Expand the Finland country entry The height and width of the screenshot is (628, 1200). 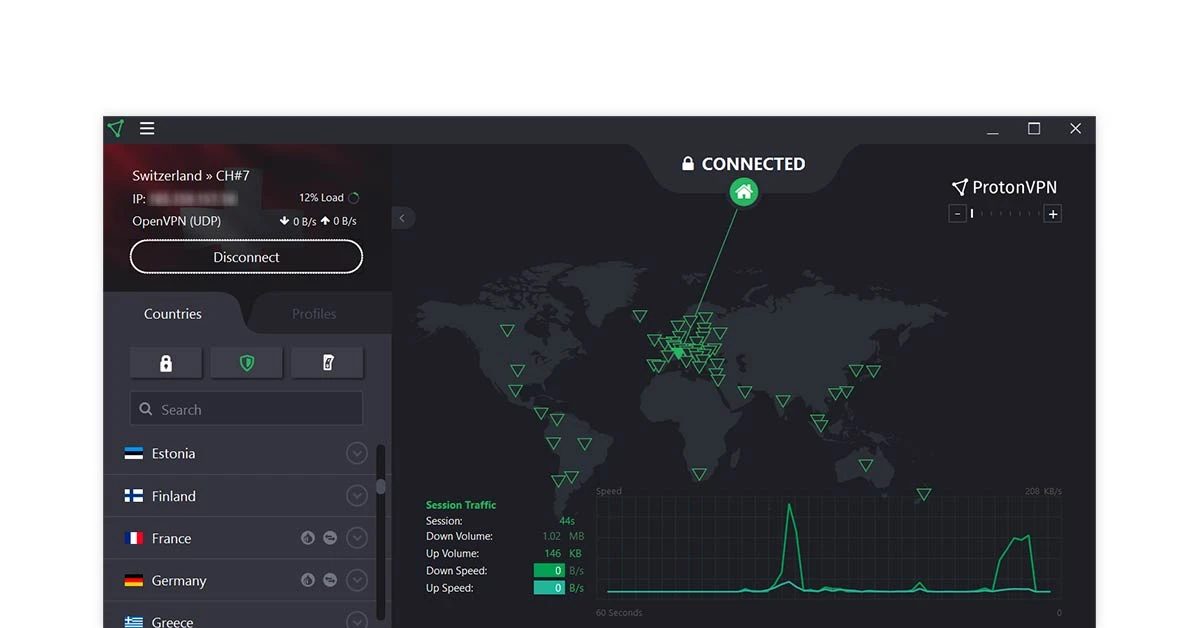coord(357,495)
